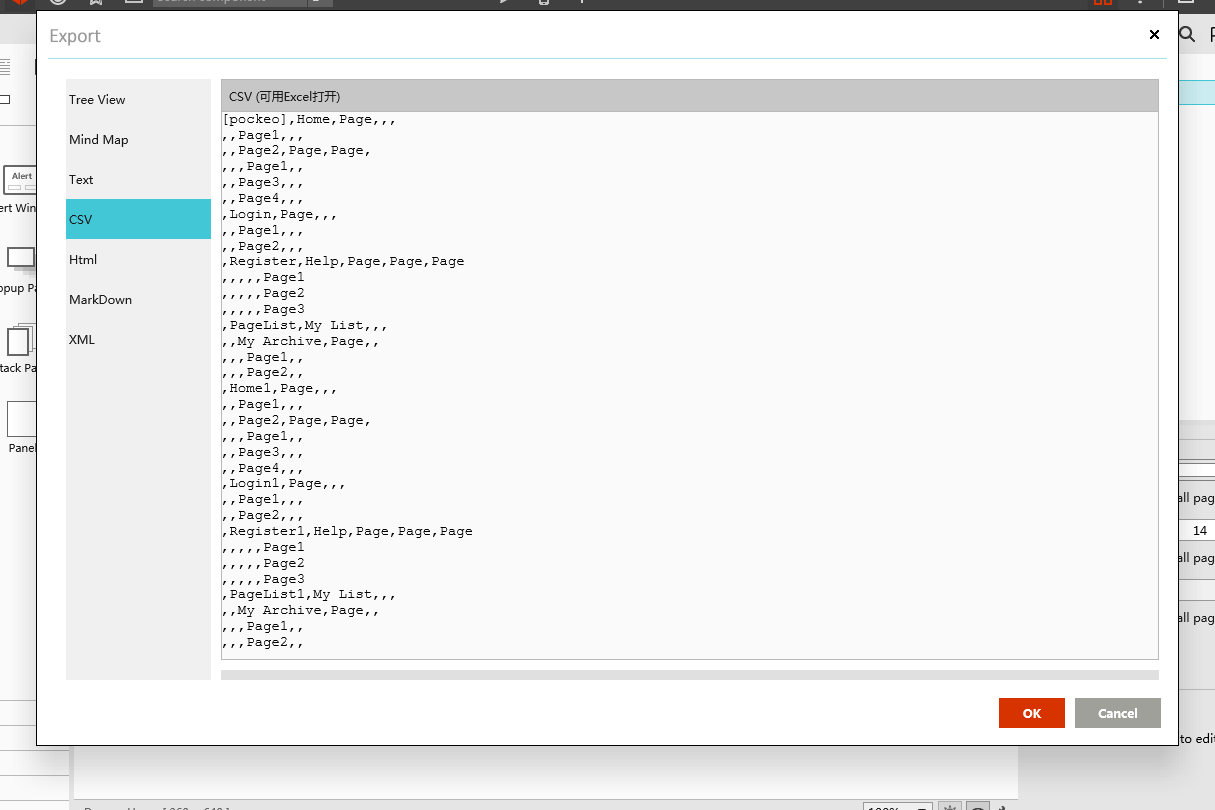Open the XML export tab
Viewport: 1215px width, 810px height.
138,339
